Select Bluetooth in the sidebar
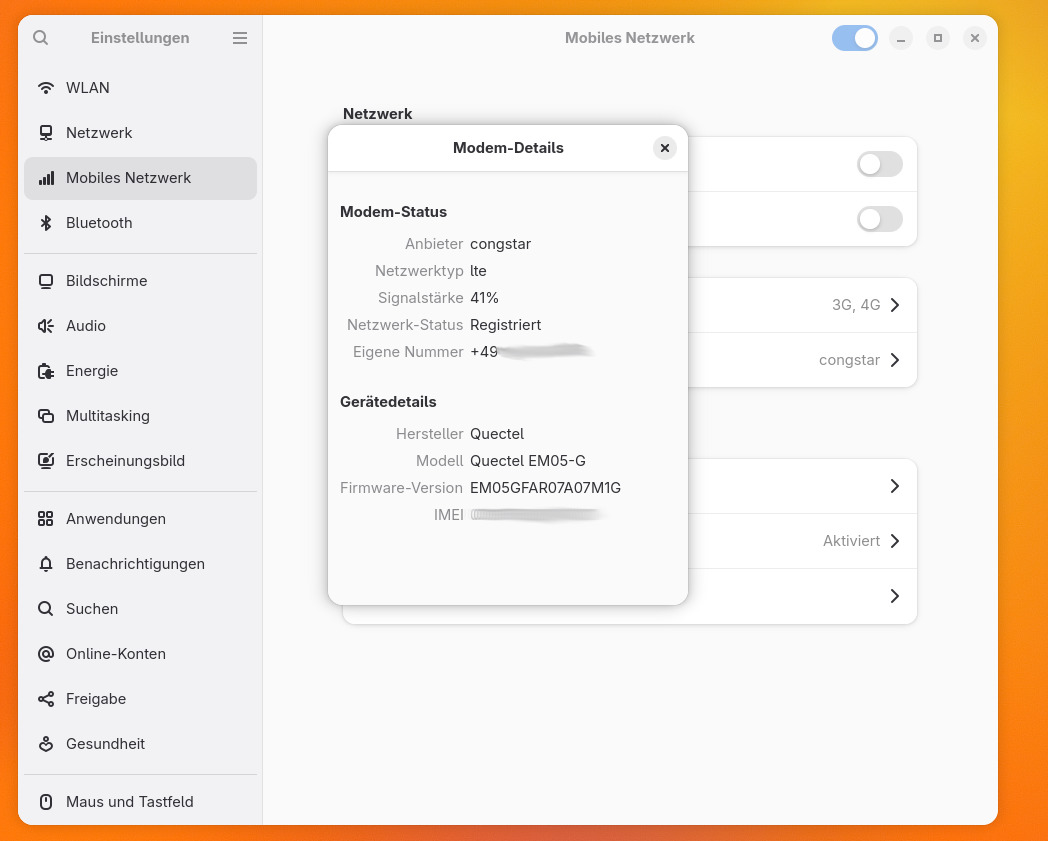 tap(140, 223)
